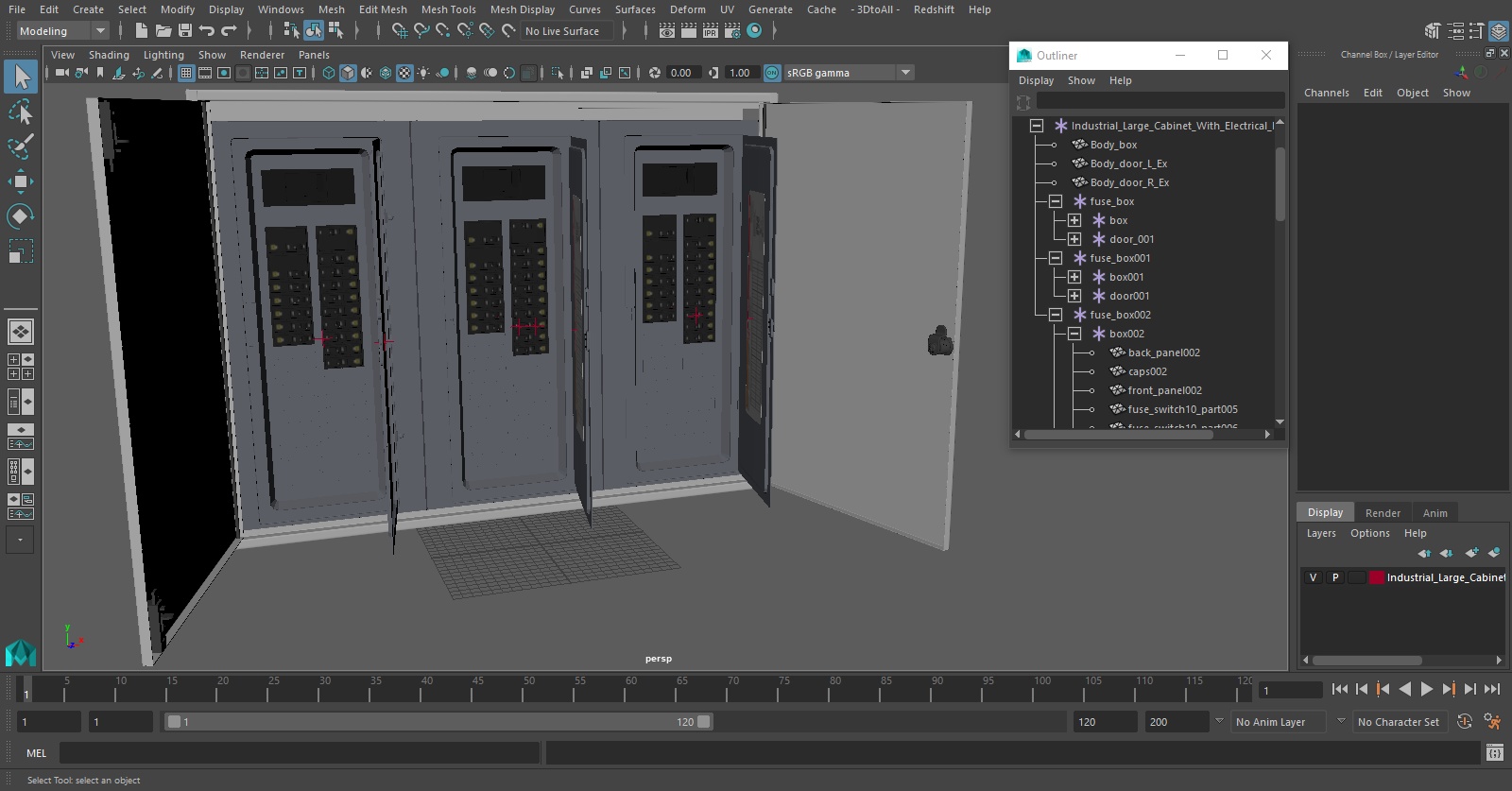Expand the door_001 node
Screen dimensions: 1512x791
[1074, 239]
